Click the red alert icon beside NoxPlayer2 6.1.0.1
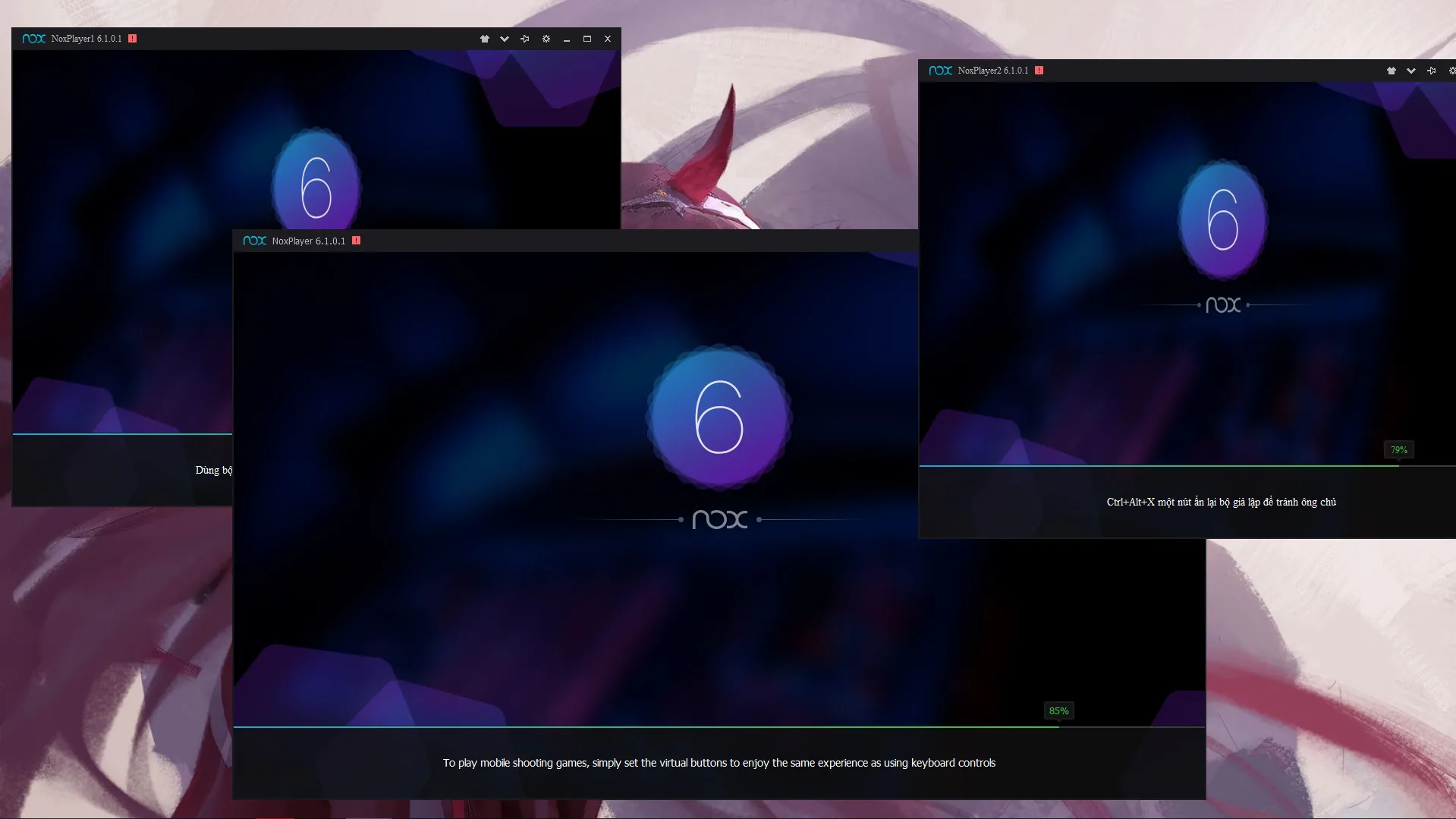 (1039, 71)
